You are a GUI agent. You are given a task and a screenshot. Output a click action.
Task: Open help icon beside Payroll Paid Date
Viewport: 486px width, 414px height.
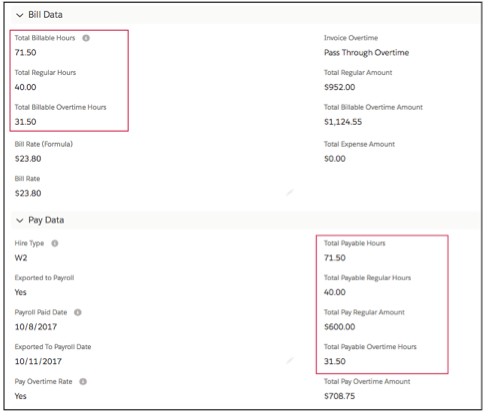[x=78, y=312]
